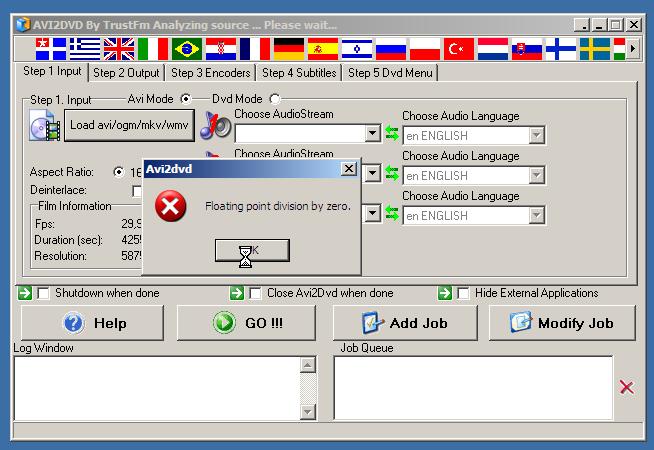Screen dimensions: 654x450
Task: Click Log Window scrollbar down arrow
Action: click(308, 412)
